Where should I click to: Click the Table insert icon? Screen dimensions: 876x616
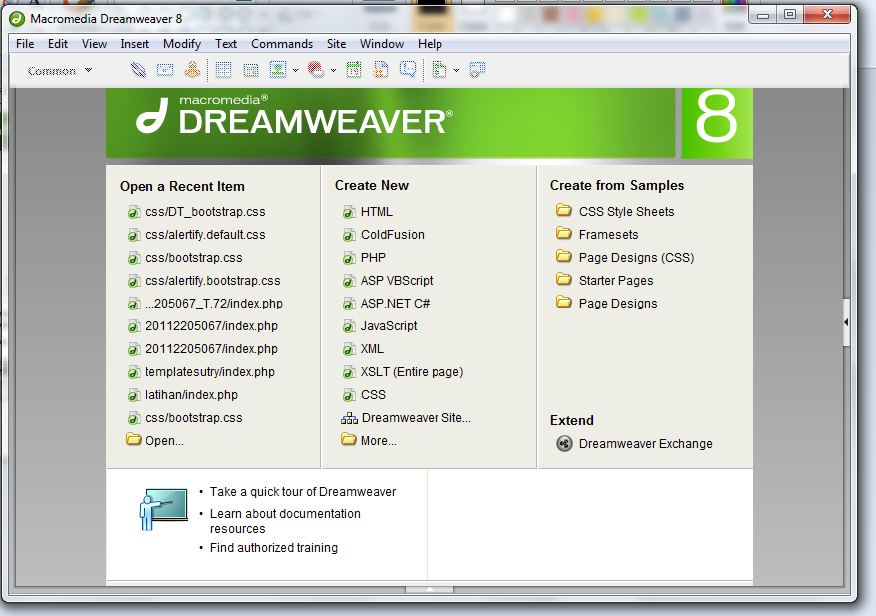point(223,70)
